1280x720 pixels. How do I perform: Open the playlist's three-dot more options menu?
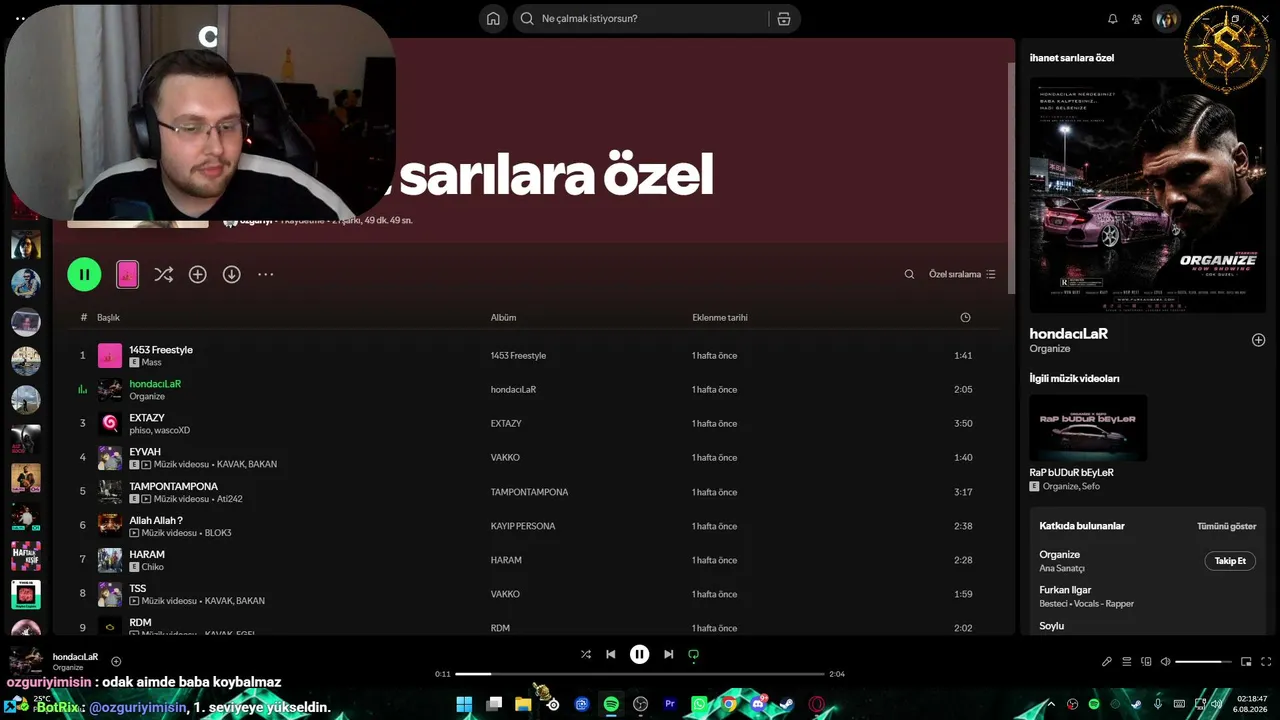[266, 274]
